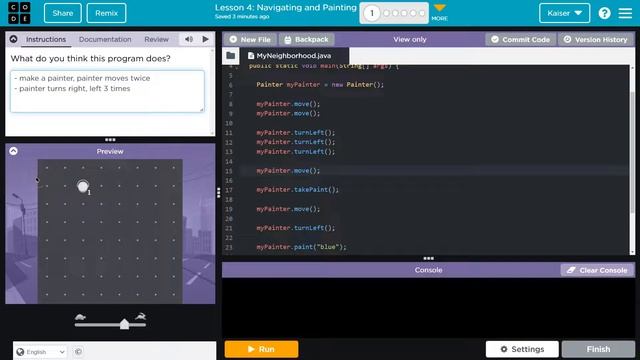Click the Remix button
This screenshot has width=640, height=360.
[106, 13]
